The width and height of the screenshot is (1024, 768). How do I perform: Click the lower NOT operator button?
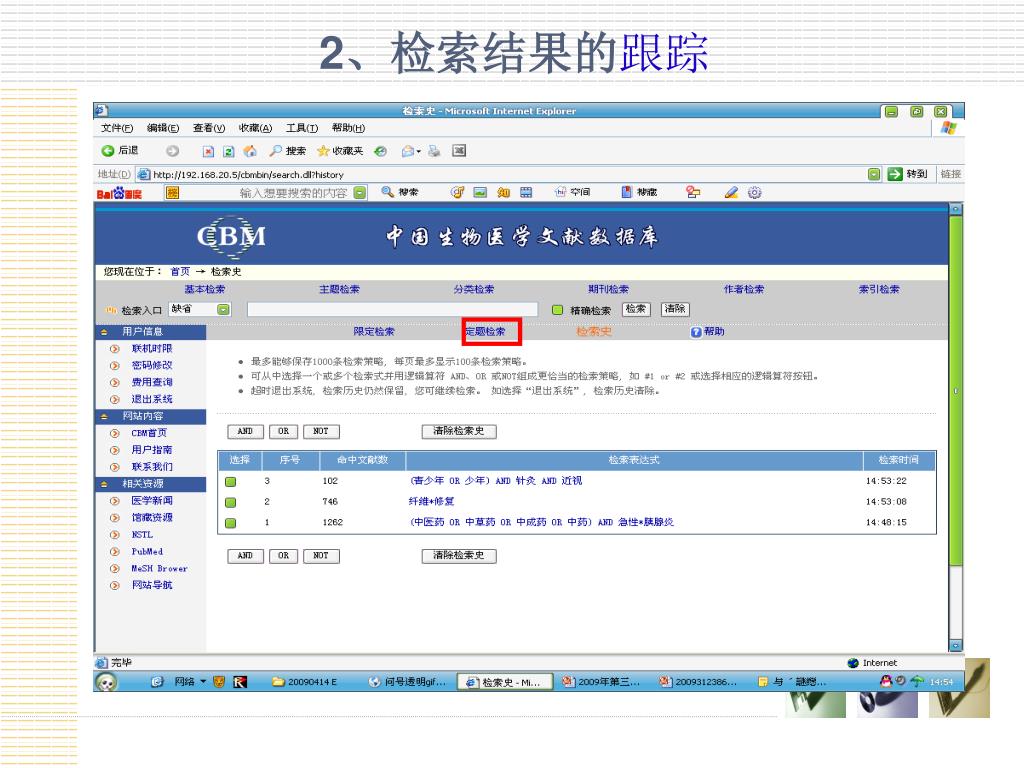point(321,556)
